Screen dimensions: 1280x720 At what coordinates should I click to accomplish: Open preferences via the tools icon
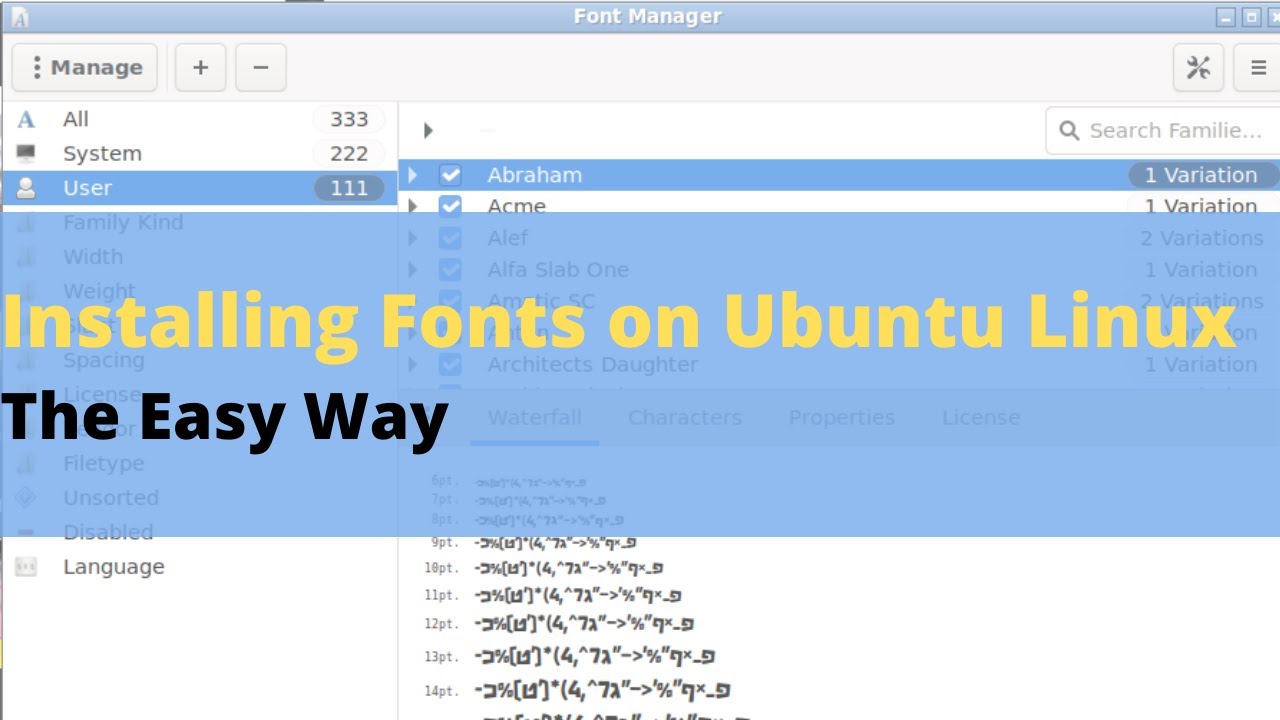coord(1198,67)
